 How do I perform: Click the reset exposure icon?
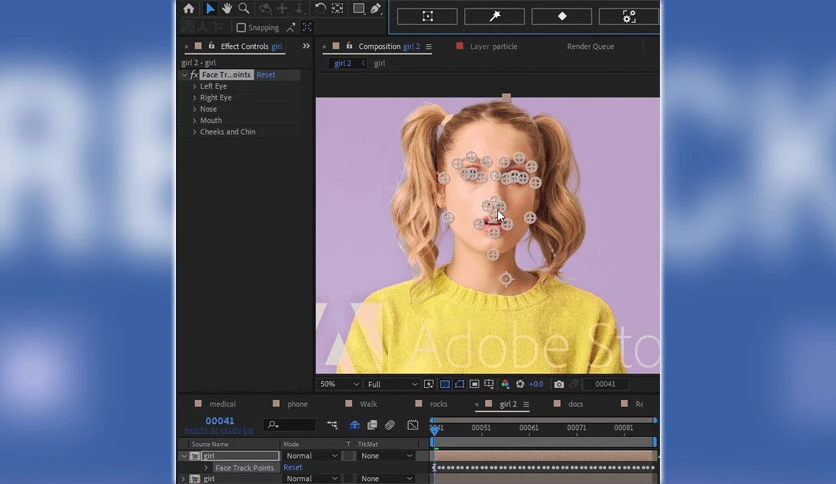click(520, 384)
